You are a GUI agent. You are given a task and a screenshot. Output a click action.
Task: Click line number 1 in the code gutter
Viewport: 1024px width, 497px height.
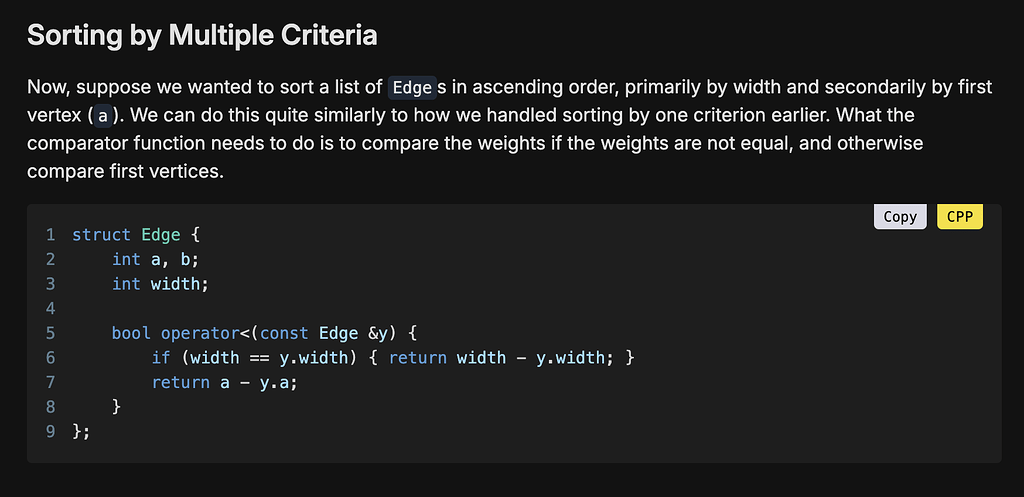pos(50,235)
